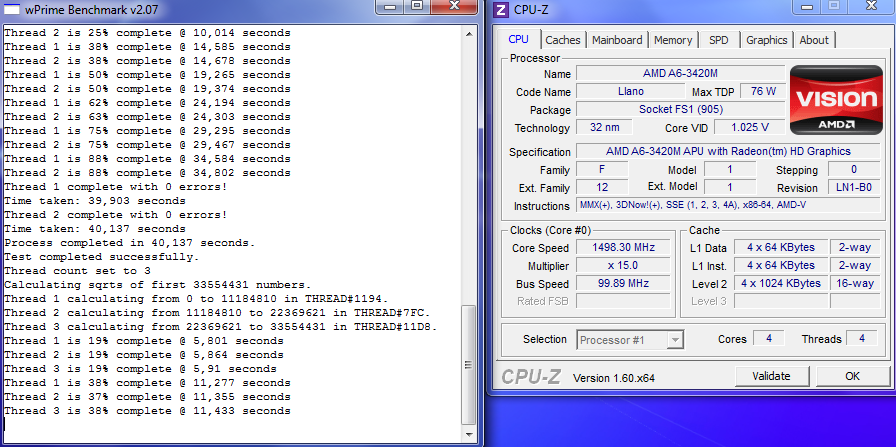Click the Technology value 32 nm
The width and height of the screenshot is (896, 447).
604,127
